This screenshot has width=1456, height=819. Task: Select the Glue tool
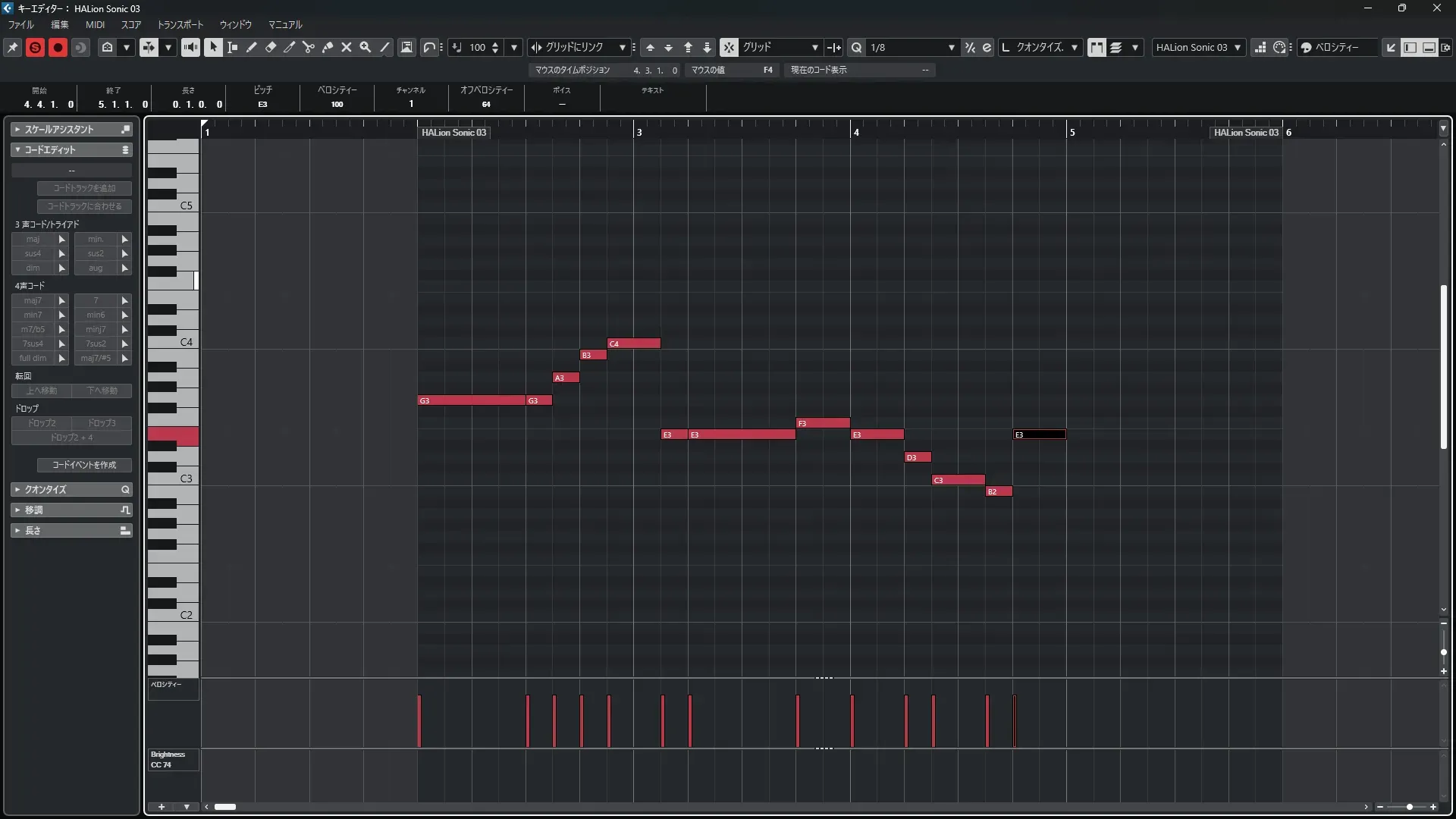pyautogui.click(x=327, y=47)
